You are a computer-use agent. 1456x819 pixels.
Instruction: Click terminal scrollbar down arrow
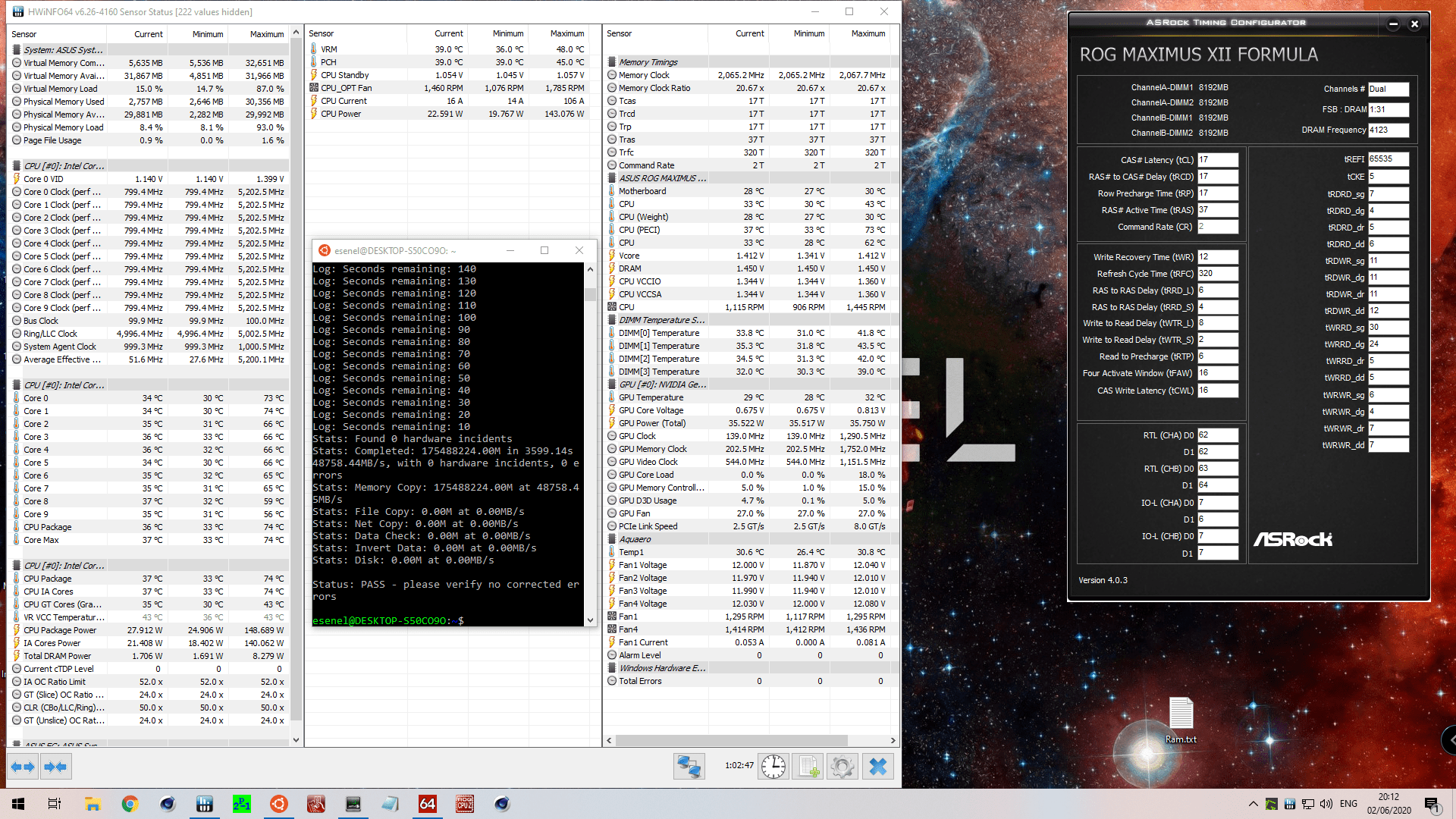[x=590, y=620]
